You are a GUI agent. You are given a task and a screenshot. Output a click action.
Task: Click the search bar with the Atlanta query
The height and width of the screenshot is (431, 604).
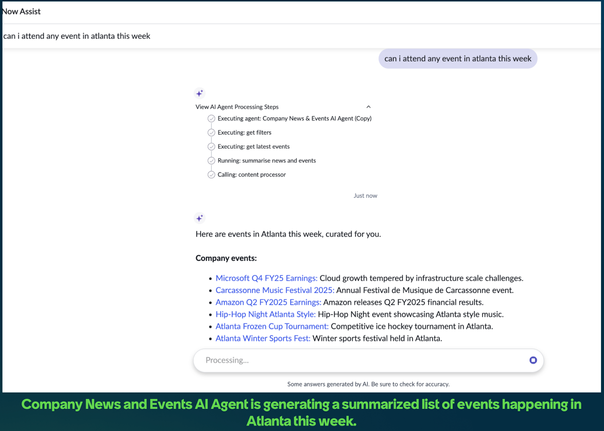(x=302, y=36)
